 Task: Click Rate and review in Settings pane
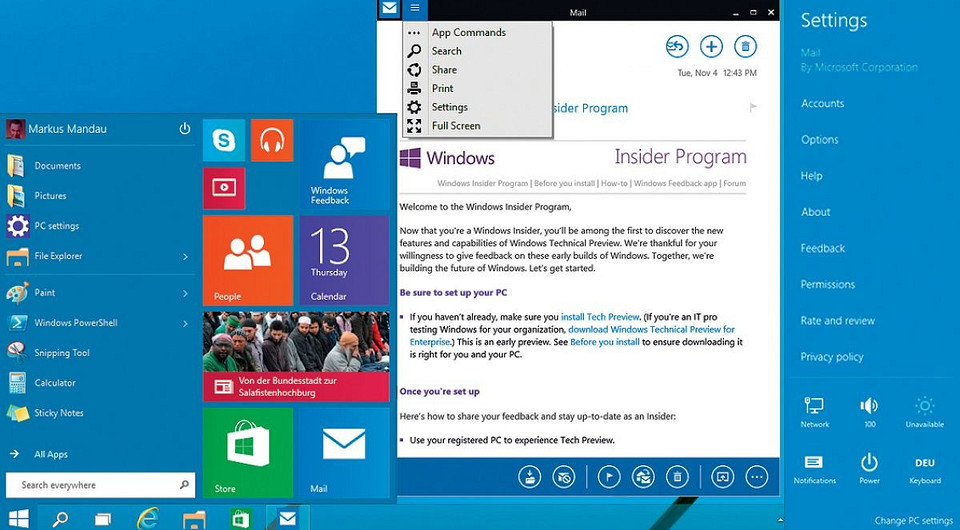pos(838,321)
